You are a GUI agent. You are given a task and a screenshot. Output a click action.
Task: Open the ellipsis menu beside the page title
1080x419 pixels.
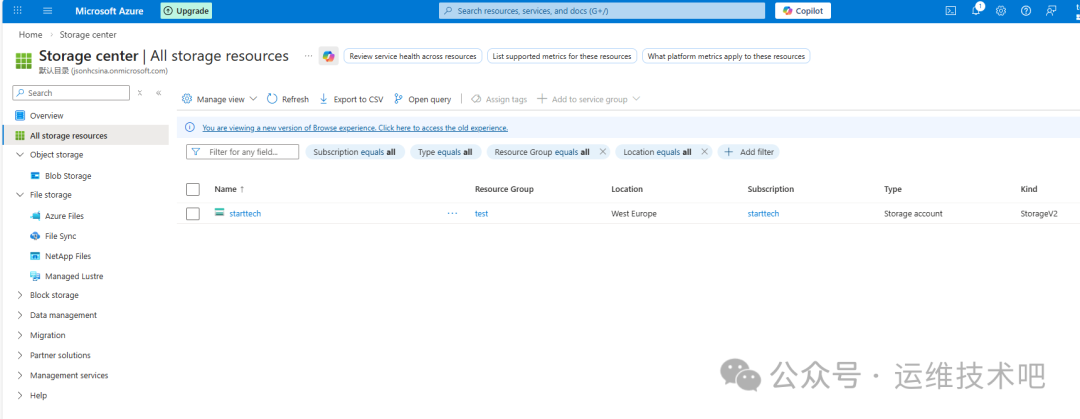pos(309,55)
